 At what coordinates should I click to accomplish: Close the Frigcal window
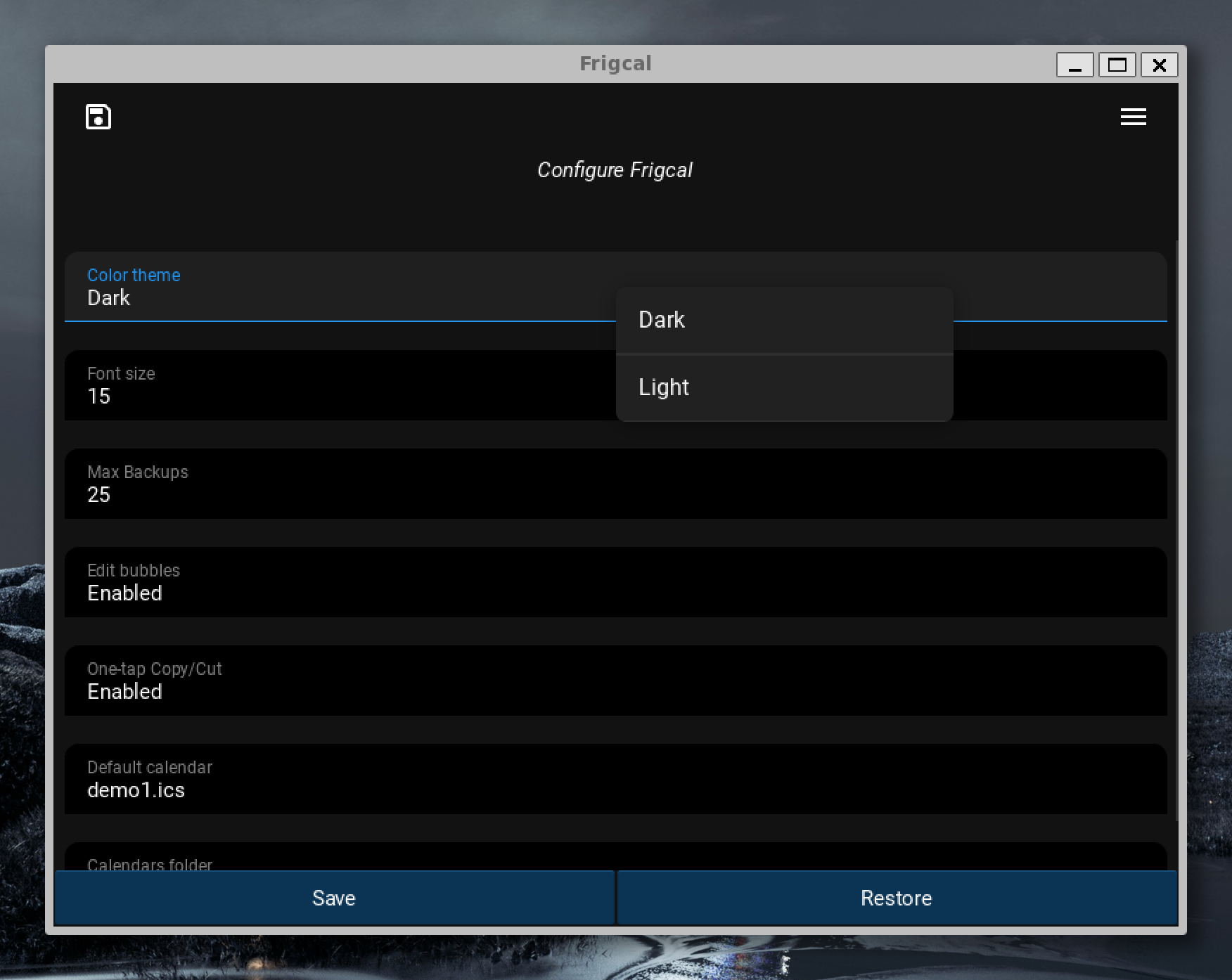coord(1159,65)
